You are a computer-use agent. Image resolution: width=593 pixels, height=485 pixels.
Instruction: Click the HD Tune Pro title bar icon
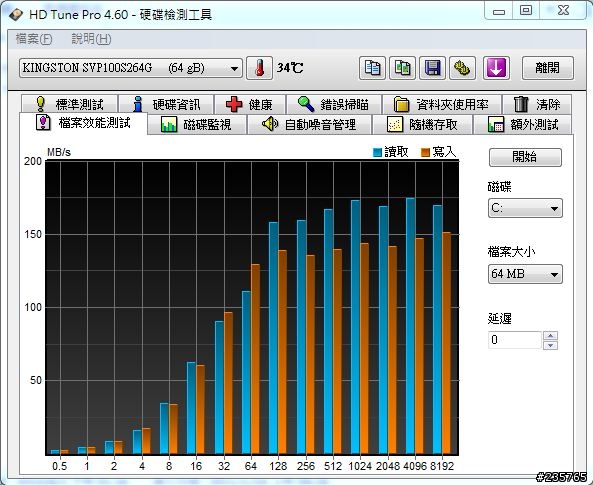(16, 15)
